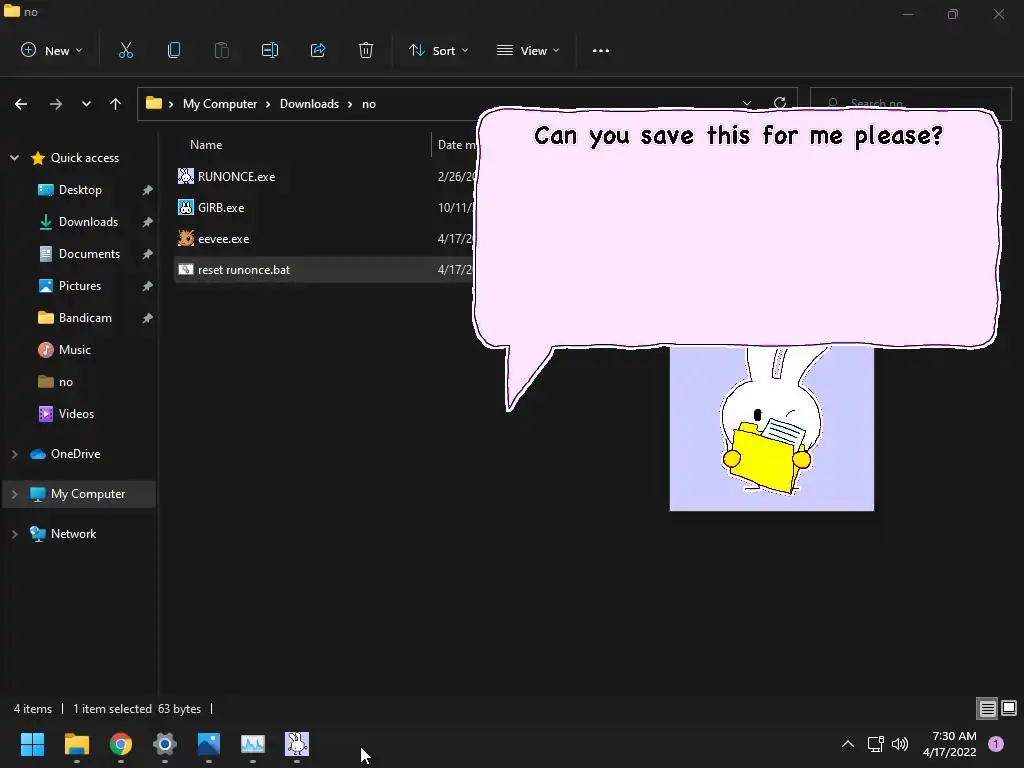Expand the My Computer tree node
This screenshot has width=1024, height=768.
[x=14, y=494]
